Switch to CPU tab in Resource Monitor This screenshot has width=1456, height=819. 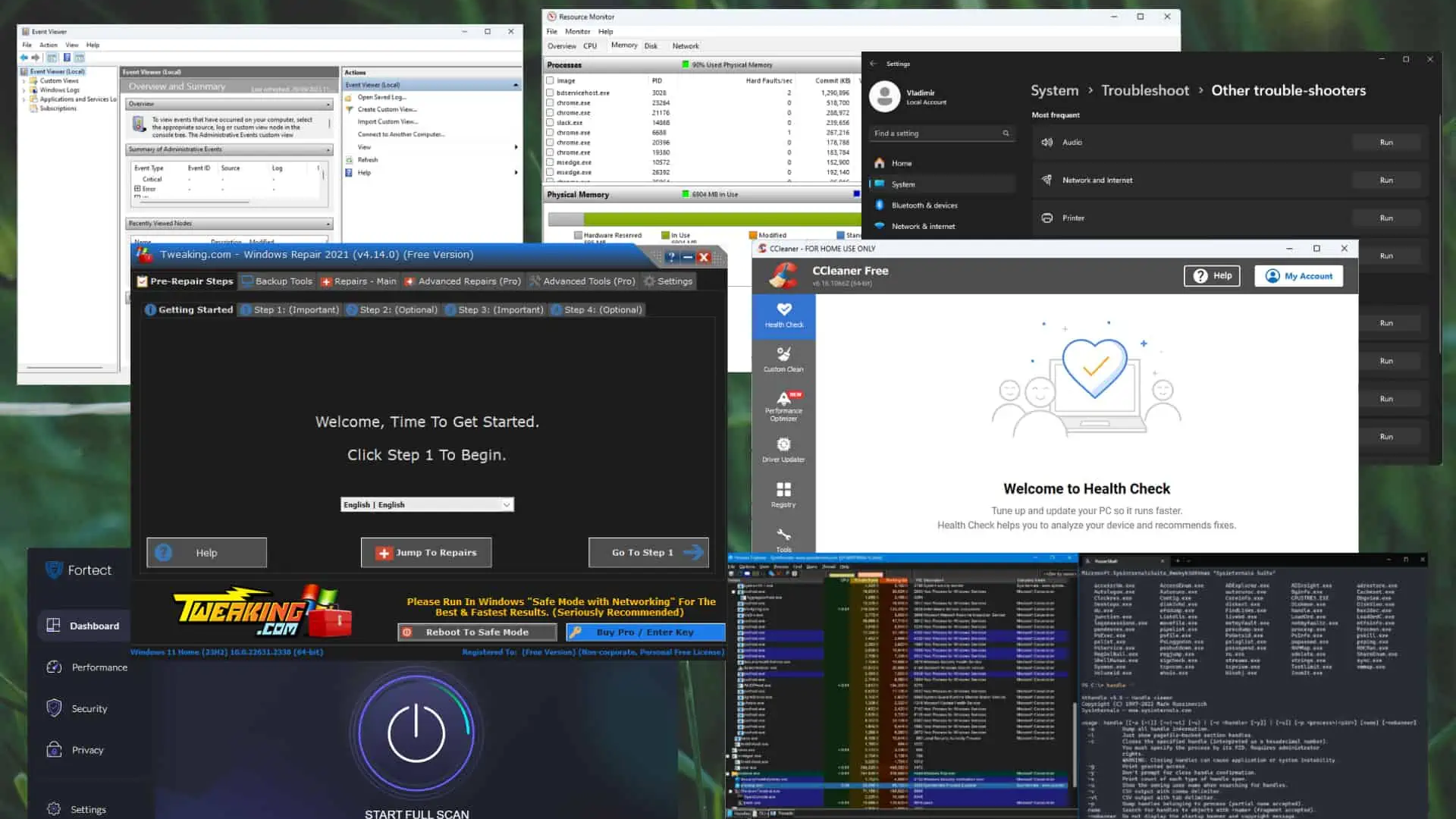(x=590, y=46)
